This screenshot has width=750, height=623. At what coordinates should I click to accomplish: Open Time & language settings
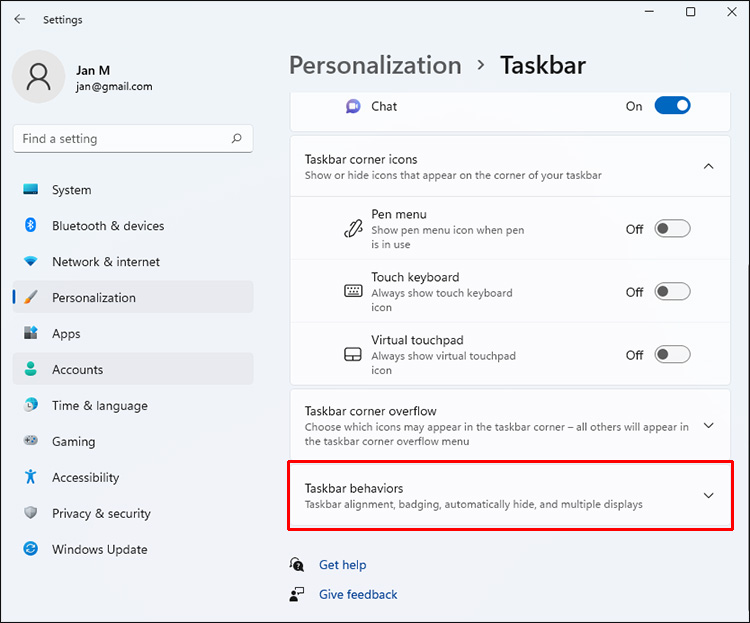click(99, 406)
